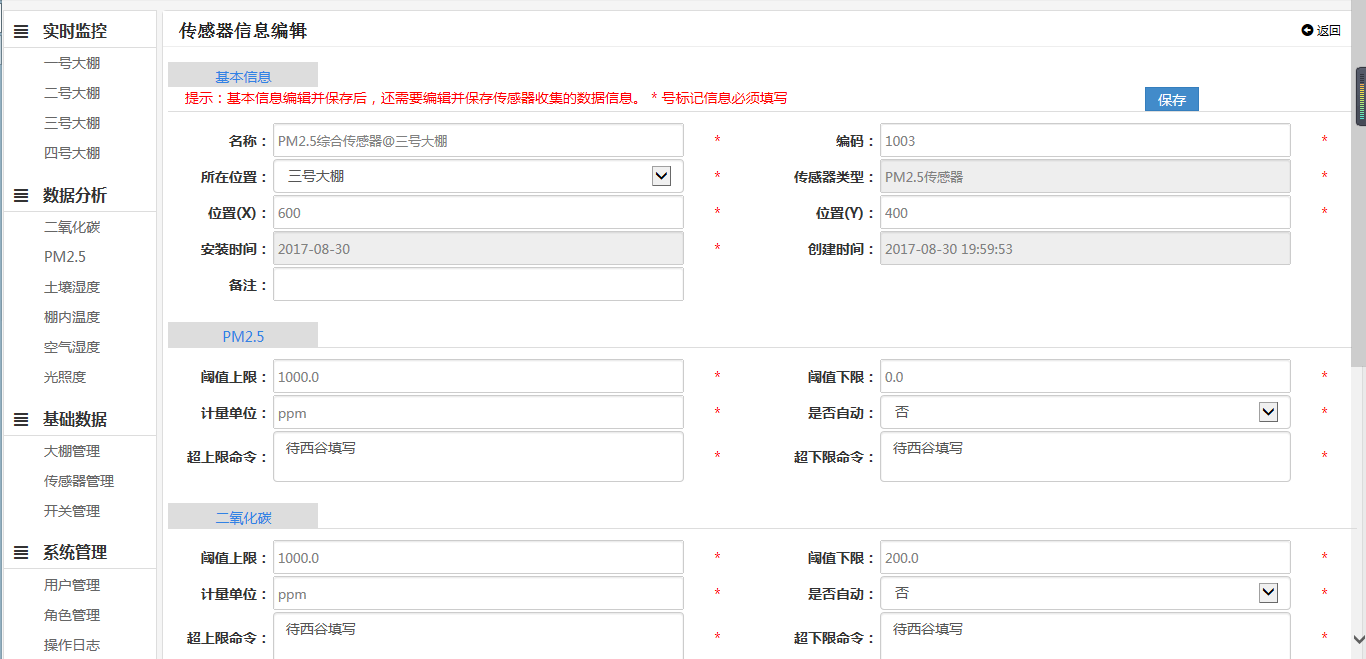Select 三号大棚 in the sidebar menu
Screen dimensions: 1366x659
[x=72, y=123]
